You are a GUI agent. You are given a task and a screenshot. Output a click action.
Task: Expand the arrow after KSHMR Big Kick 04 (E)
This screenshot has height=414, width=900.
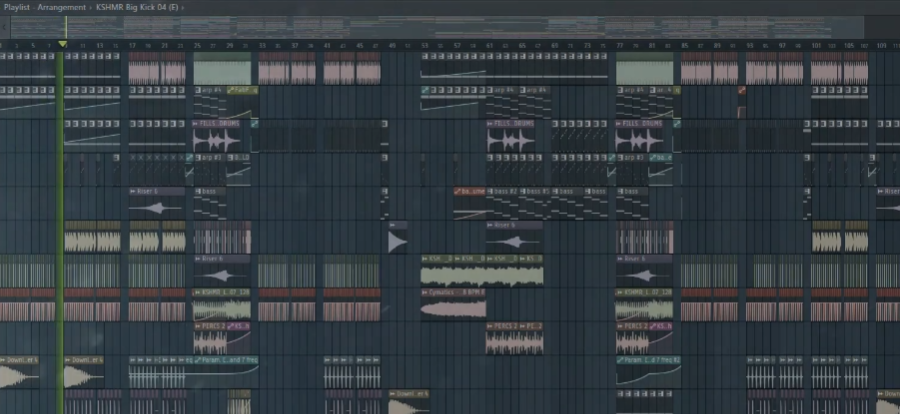click(183, 7)
